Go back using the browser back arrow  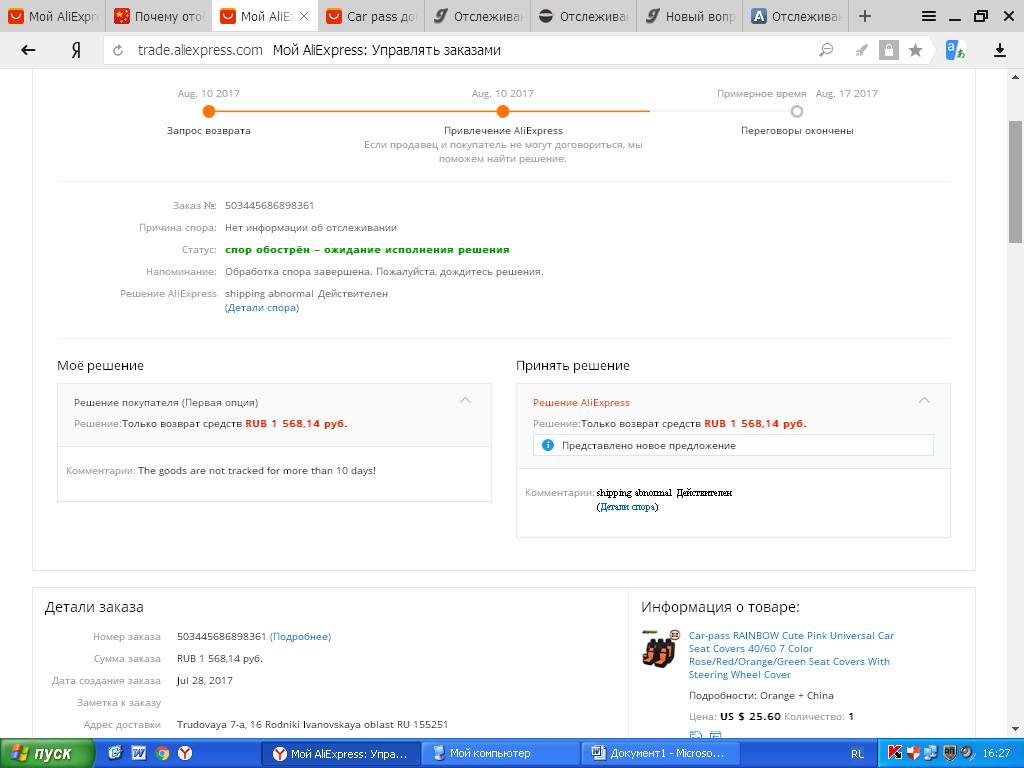pyautogui.click(x=28, y=50)
